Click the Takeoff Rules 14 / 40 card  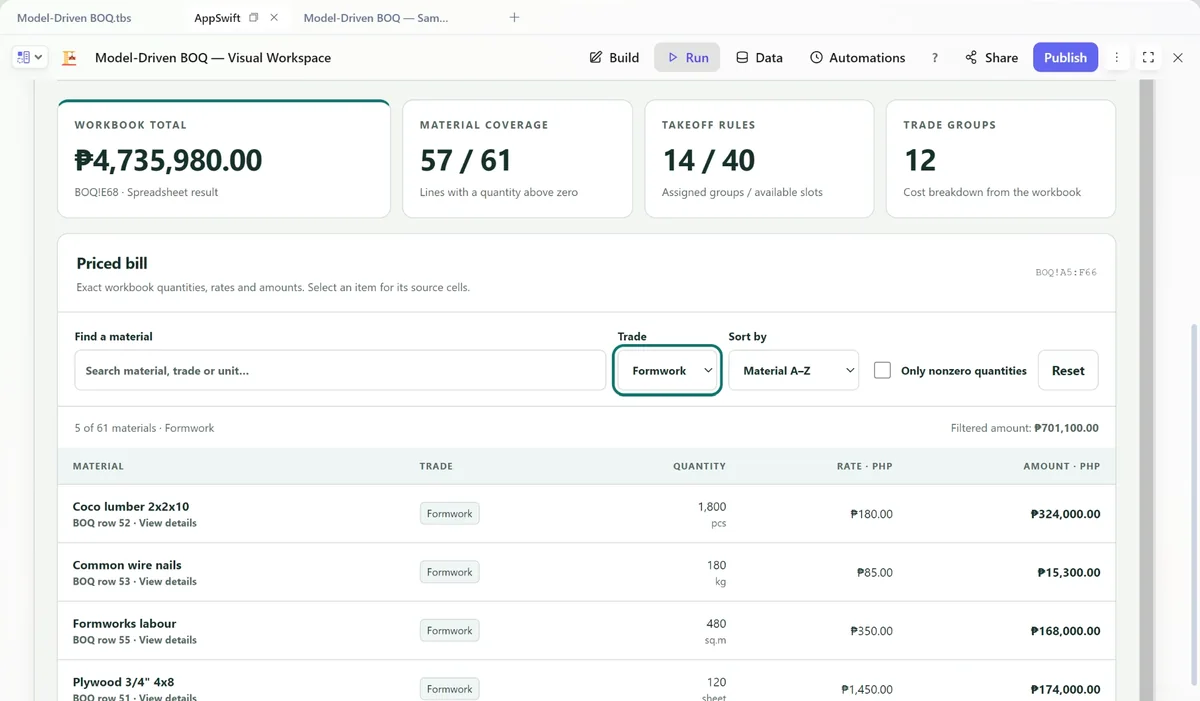759,158
